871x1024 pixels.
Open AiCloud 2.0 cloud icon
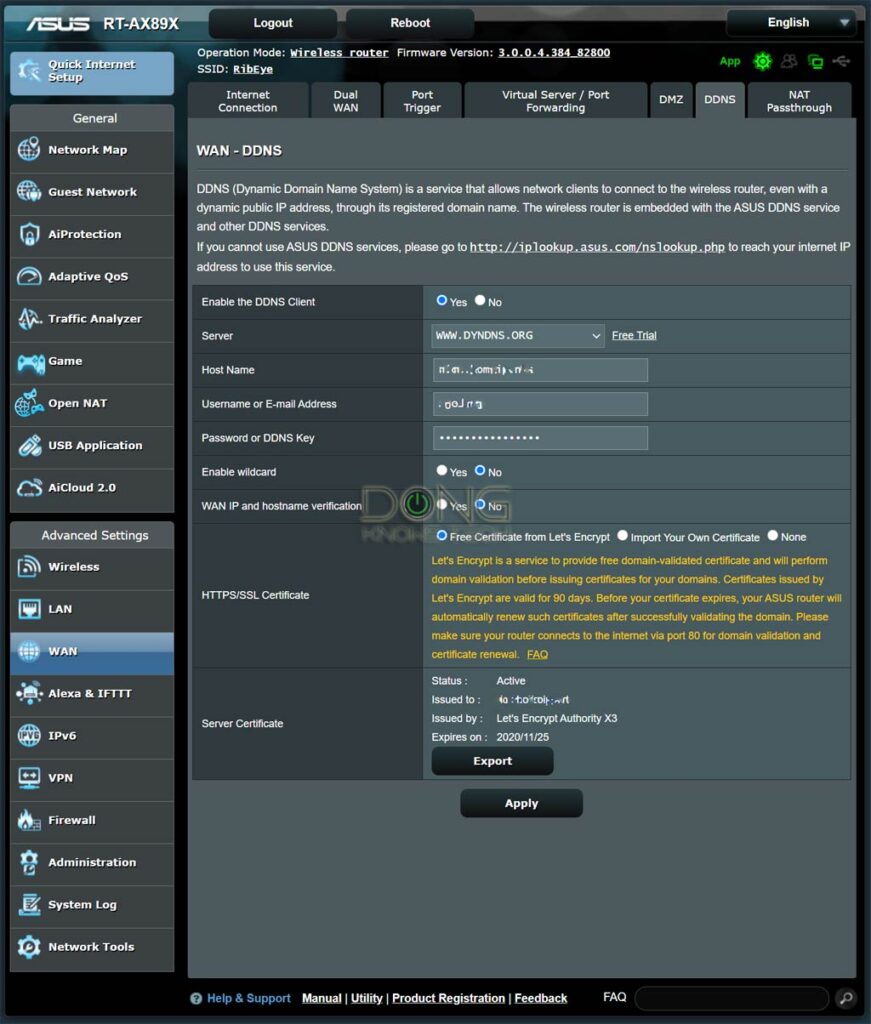[x=29, y=488]
